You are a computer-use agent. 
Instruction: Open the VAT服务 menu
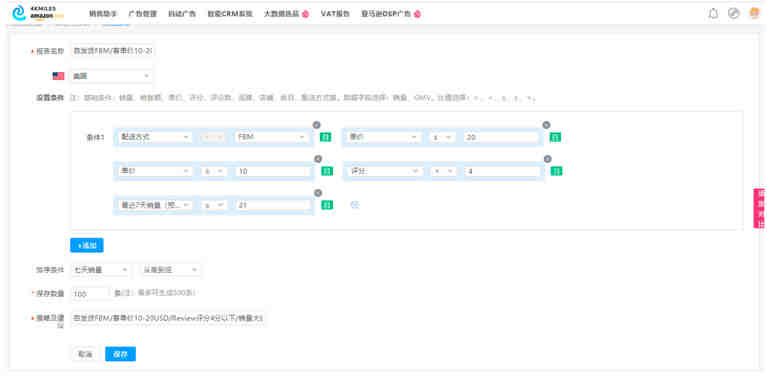pyautogui.click(x=335, y=14)
